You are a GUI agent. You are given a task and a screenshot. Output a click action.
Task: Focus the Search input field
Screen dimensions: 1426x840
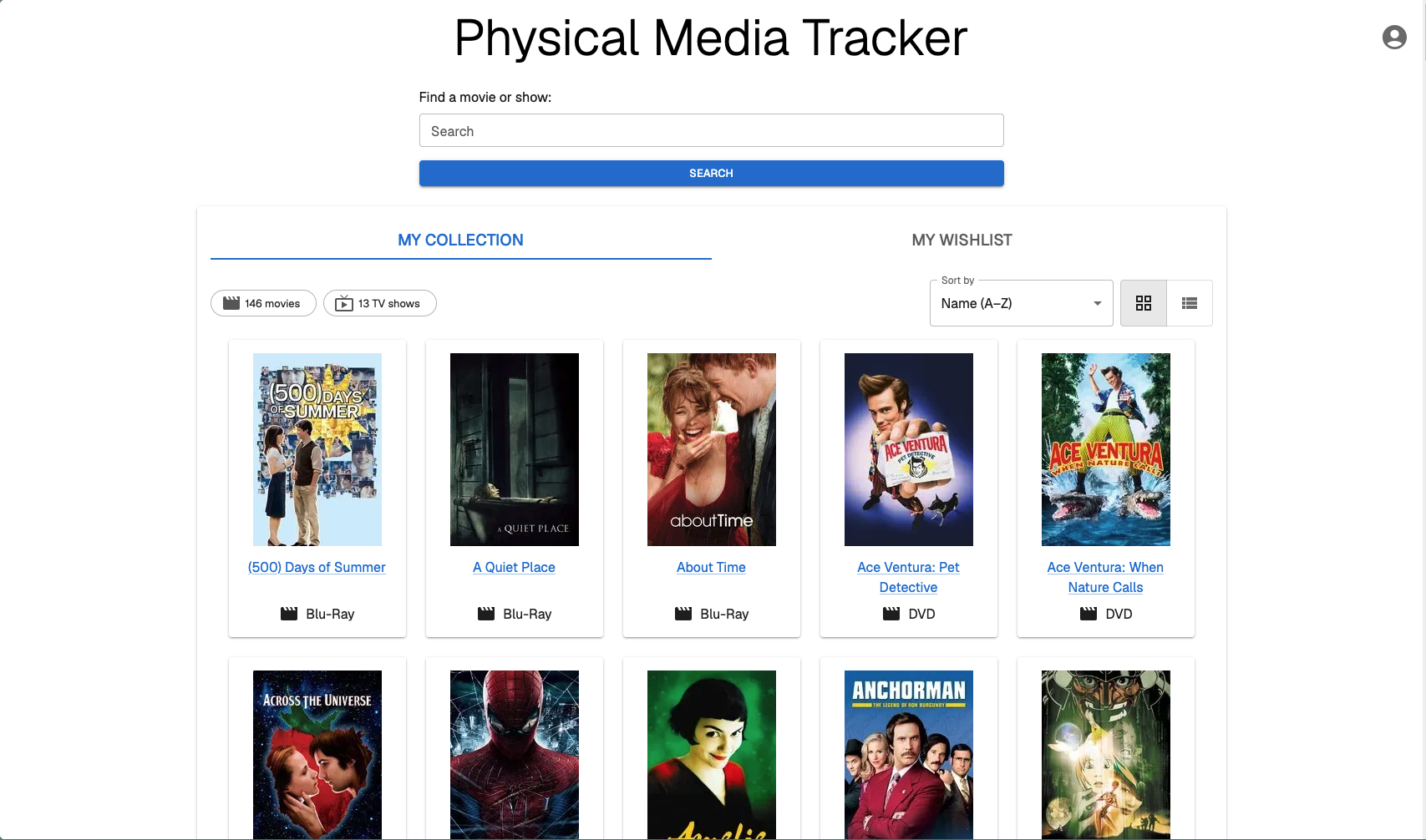click(711, 131)
